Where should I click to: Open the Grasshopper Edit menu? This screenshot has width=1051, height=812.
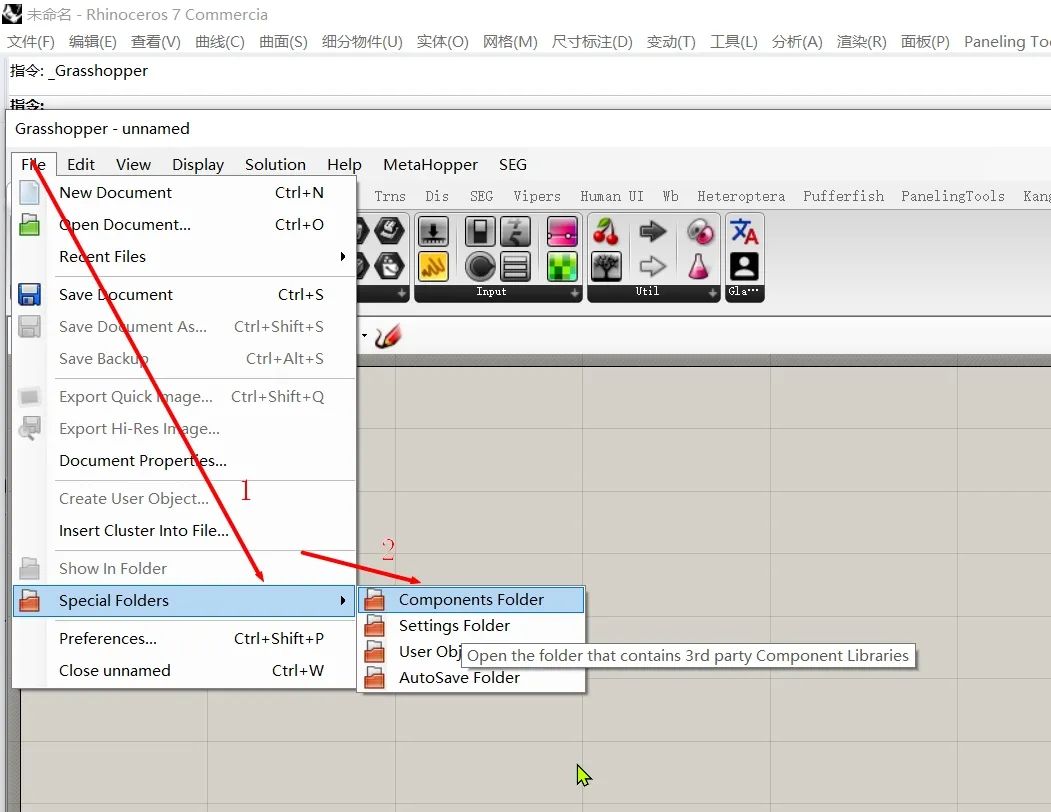pyautogui.click(x=80, y=164)
